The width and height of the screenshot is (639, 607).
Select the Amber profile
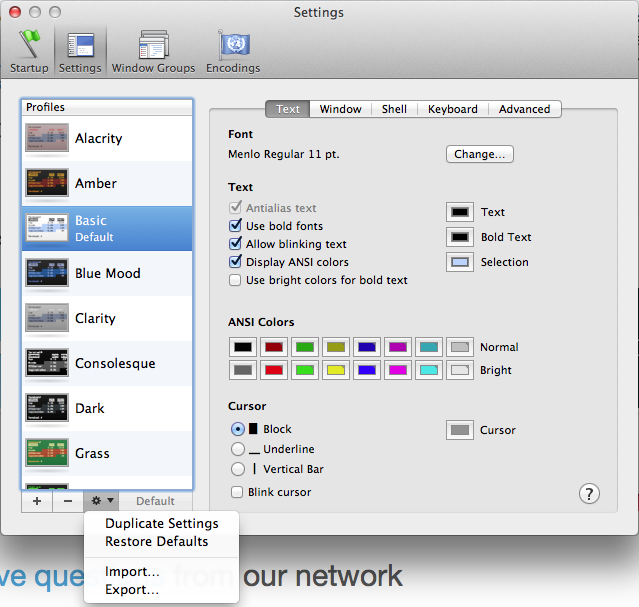point(107,183)
